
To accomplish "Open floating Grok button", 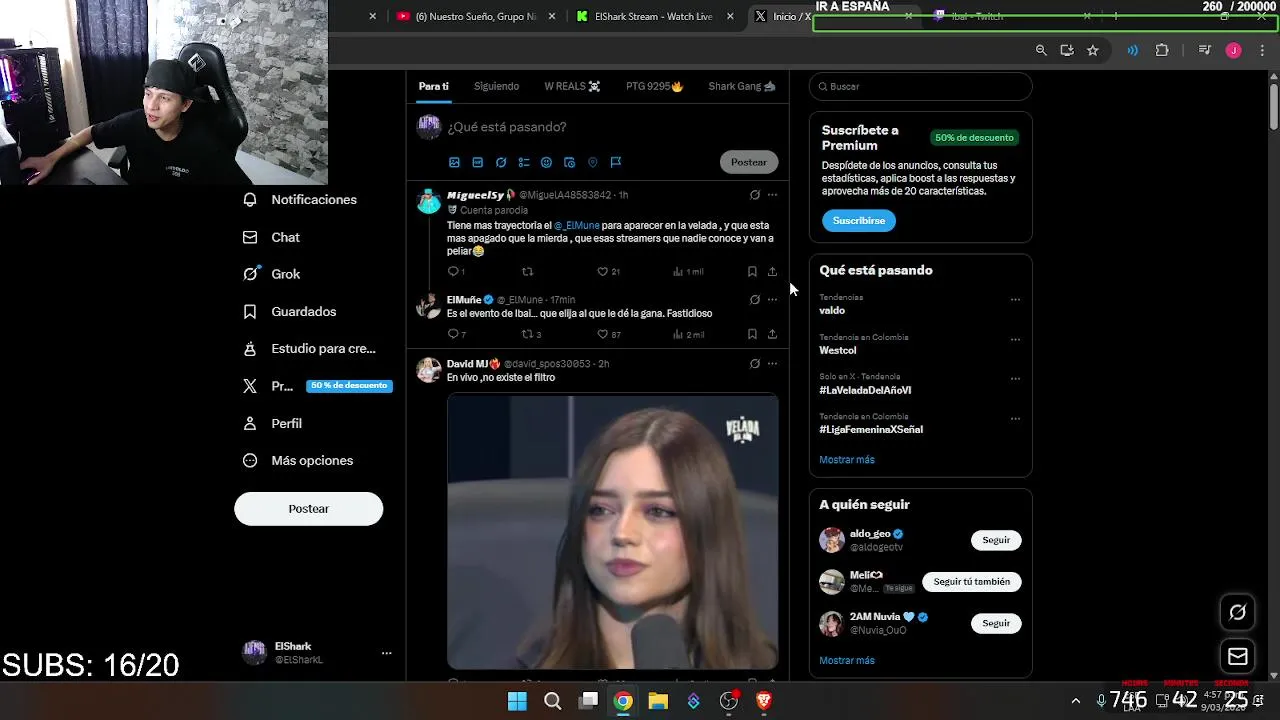I will 1238,612.
